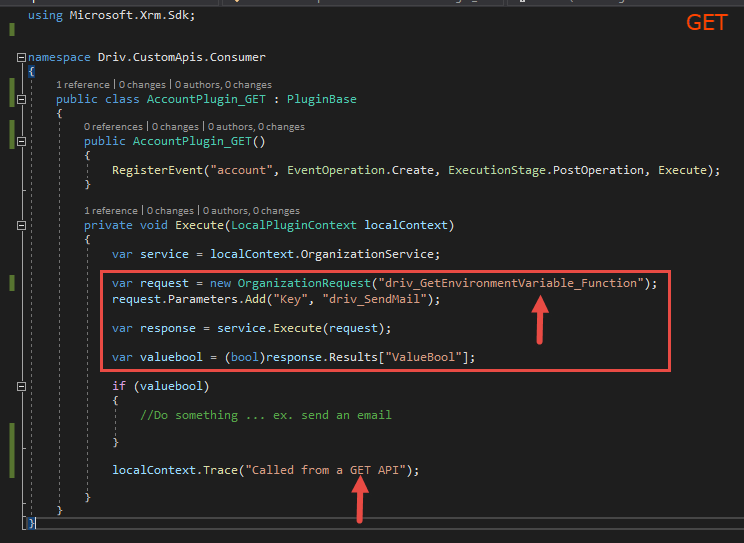Click the PluginBase base class name

(321, 99)
